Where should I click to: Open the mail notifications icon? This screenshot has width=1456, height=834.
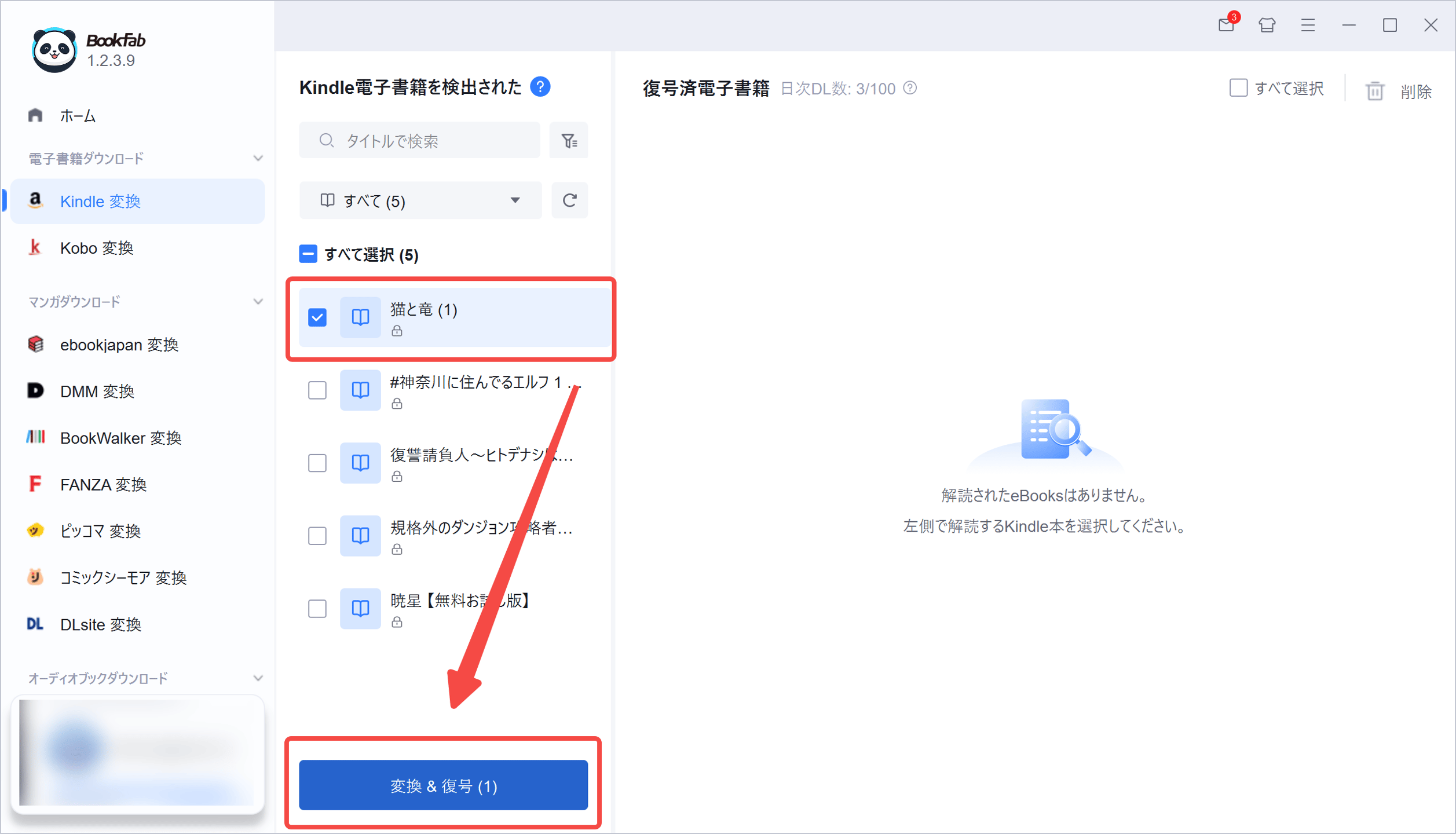1227,24
